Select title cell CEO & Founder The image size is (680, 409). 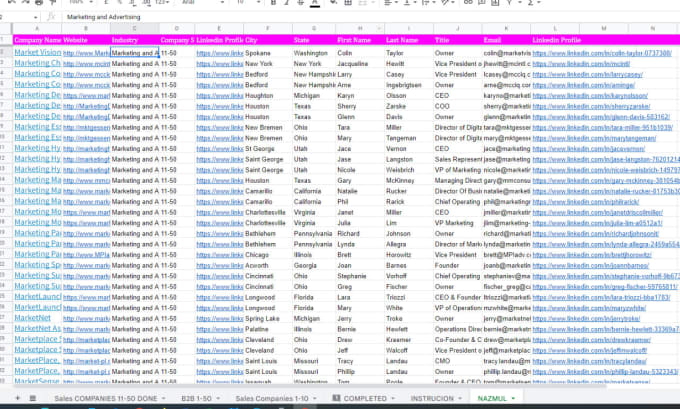458,297
